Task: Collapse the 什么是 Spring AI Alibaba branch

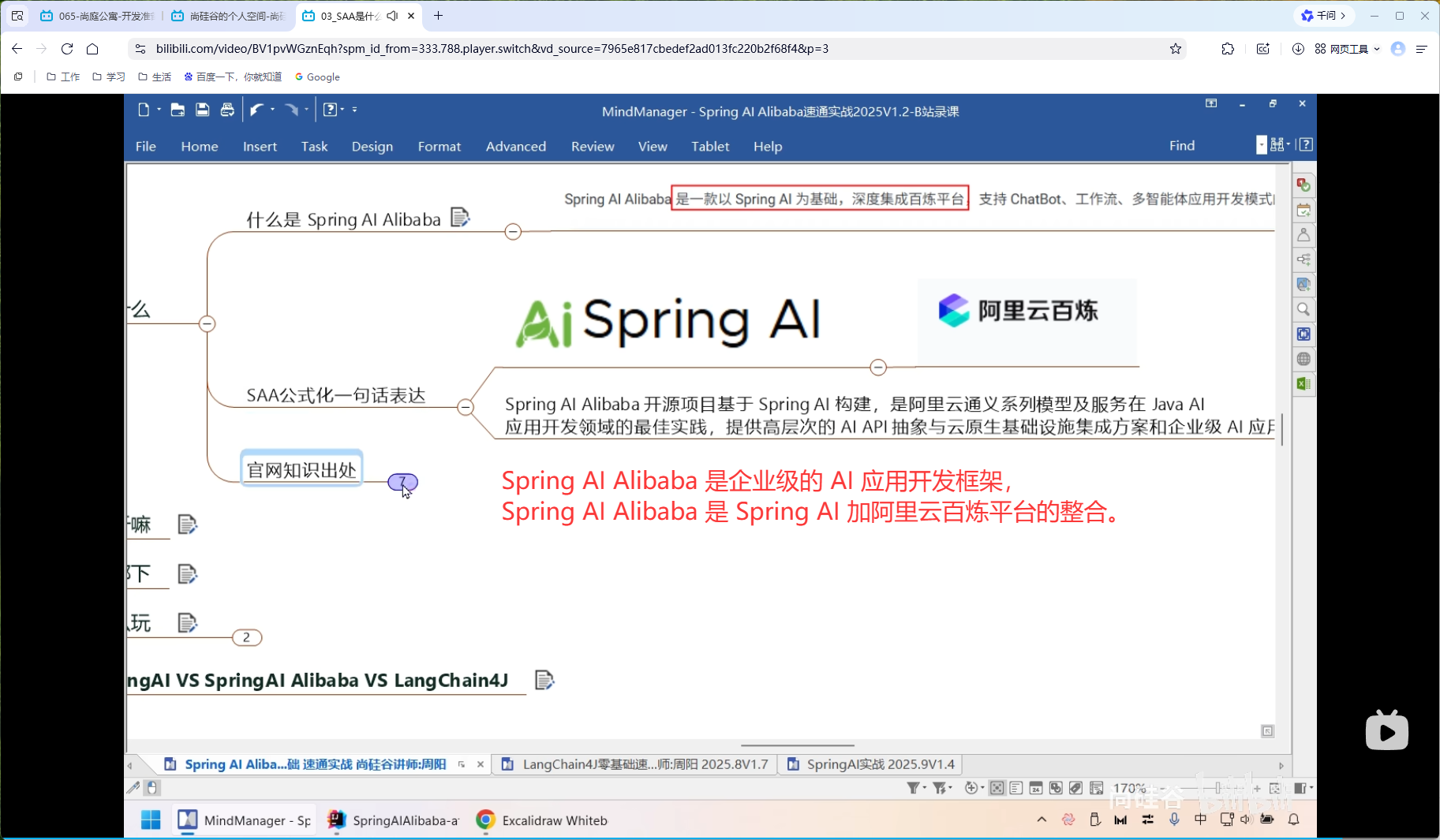Action: [x=512, y=231]
